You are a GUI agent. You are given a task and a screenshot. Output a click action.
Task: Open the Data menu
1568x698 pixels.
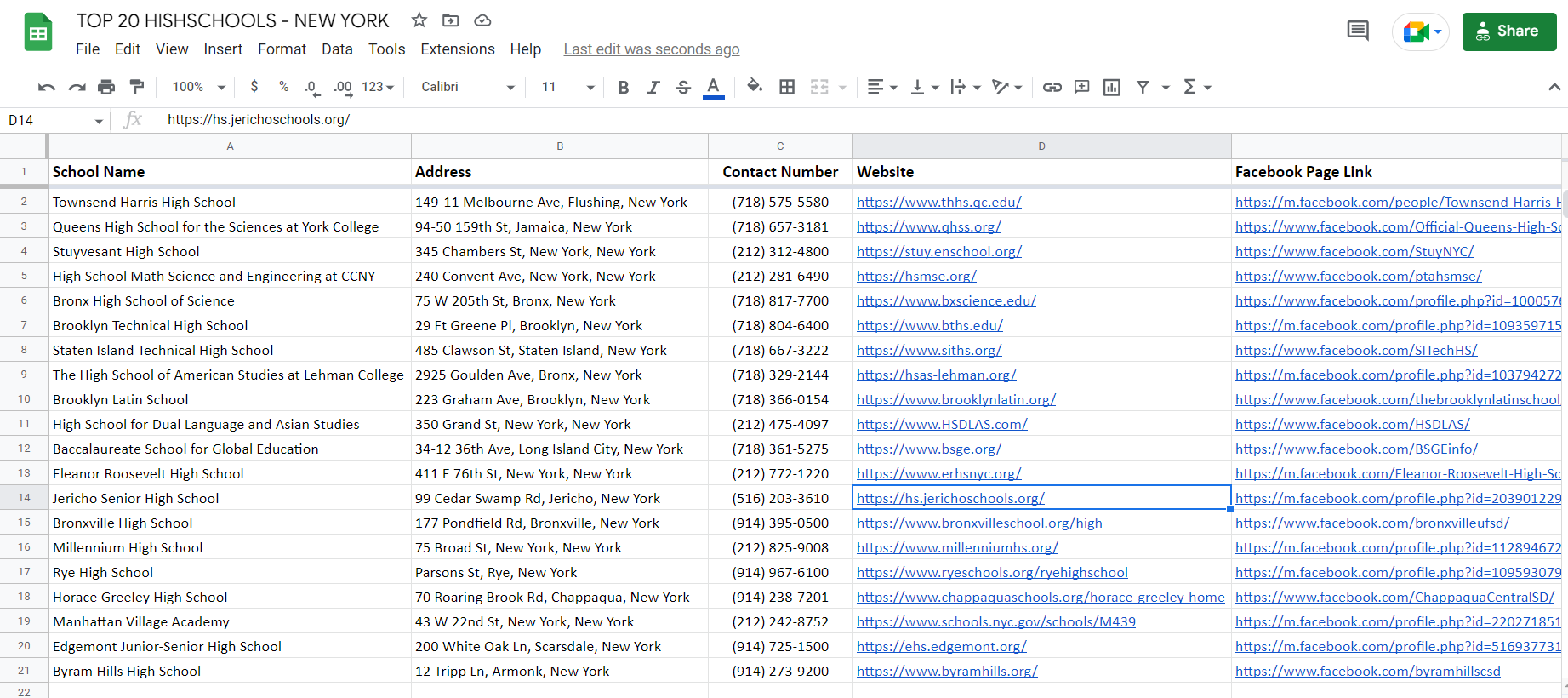pos(337,49)
